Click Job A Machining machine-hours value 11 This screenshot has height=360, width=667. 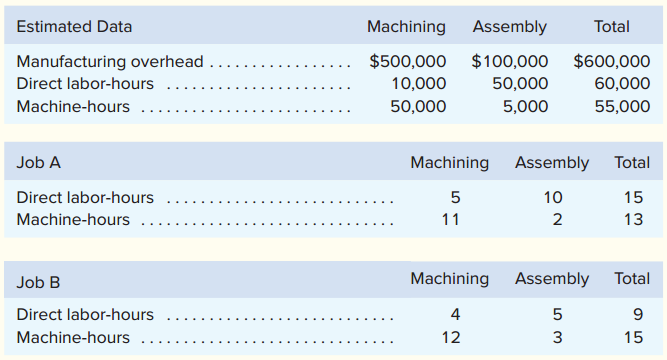[x=450, y=220]
